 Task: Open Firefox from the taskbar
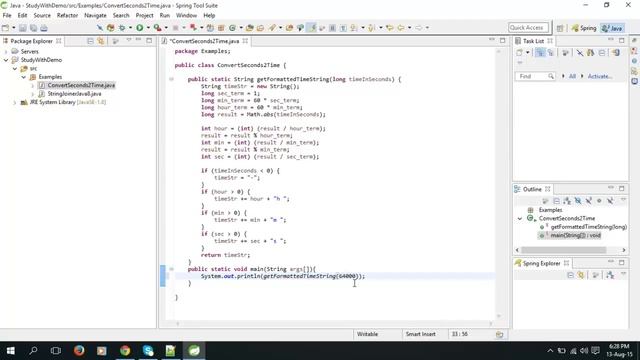click(x=79, y=351)
